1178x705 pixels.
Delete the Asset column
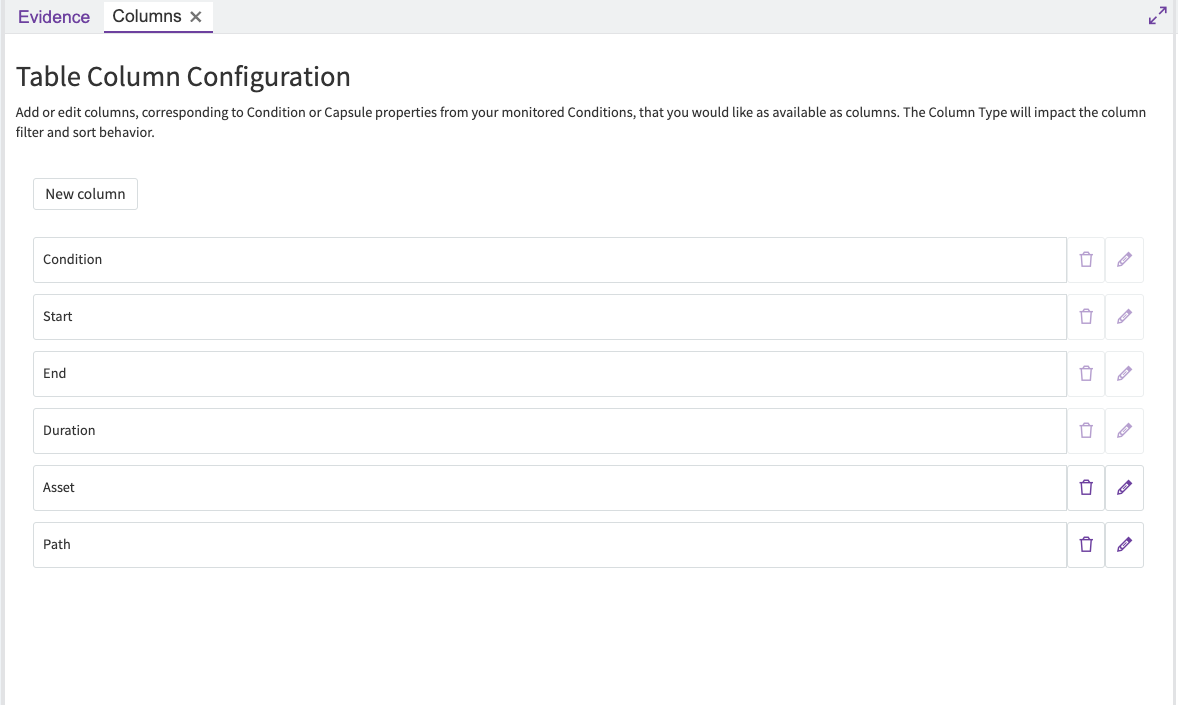point(1086,488)
